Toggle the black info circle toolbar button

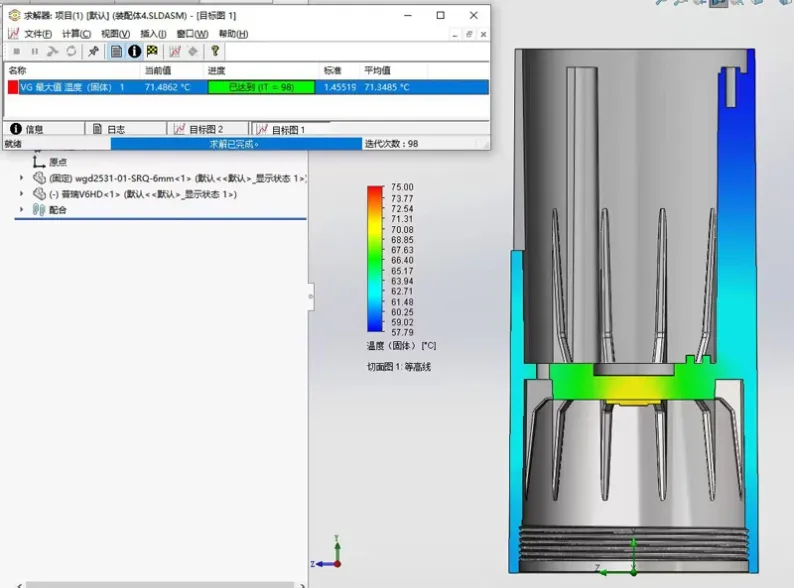pyautogui.click(x=134, y=51)
